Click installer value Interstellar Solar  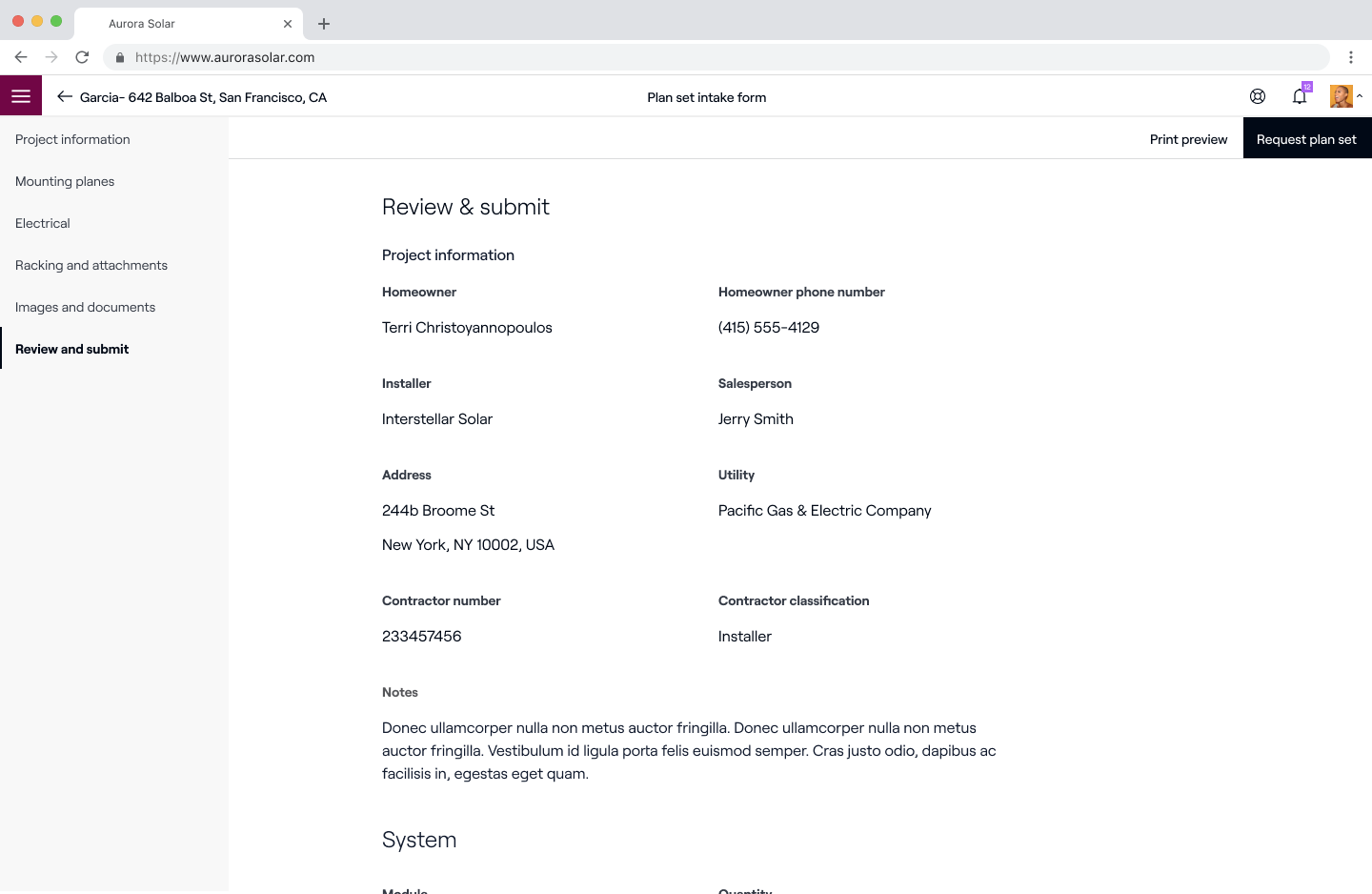[437, 419]
